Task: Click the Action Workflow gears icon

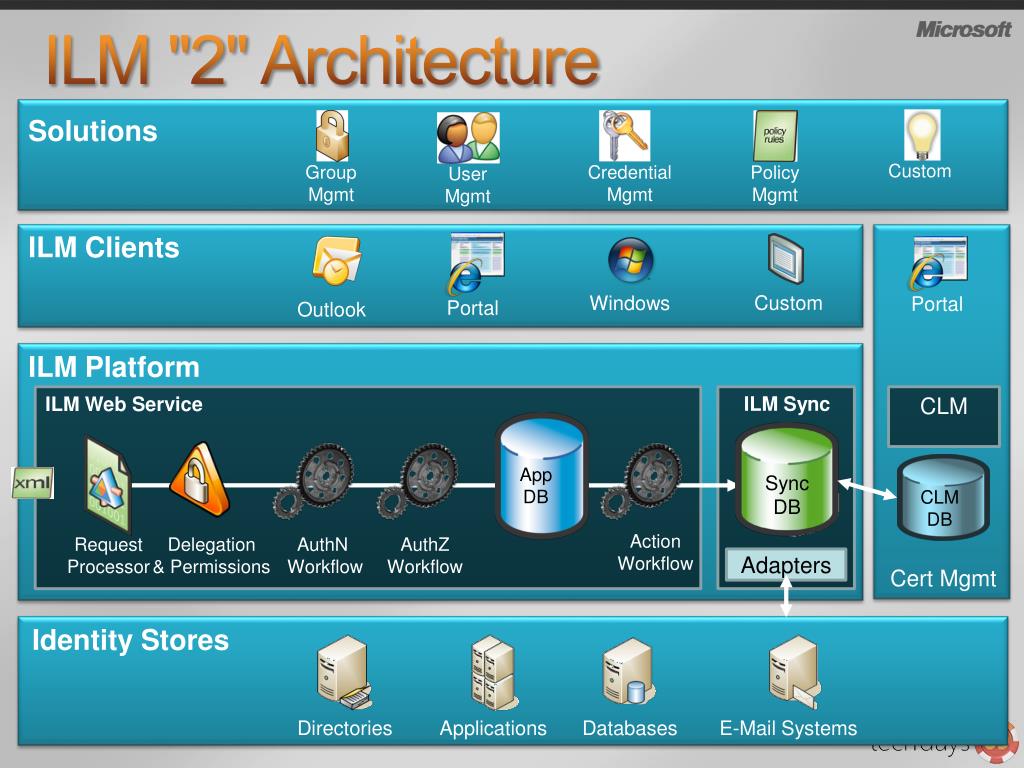Action: (x=642, y=481)
